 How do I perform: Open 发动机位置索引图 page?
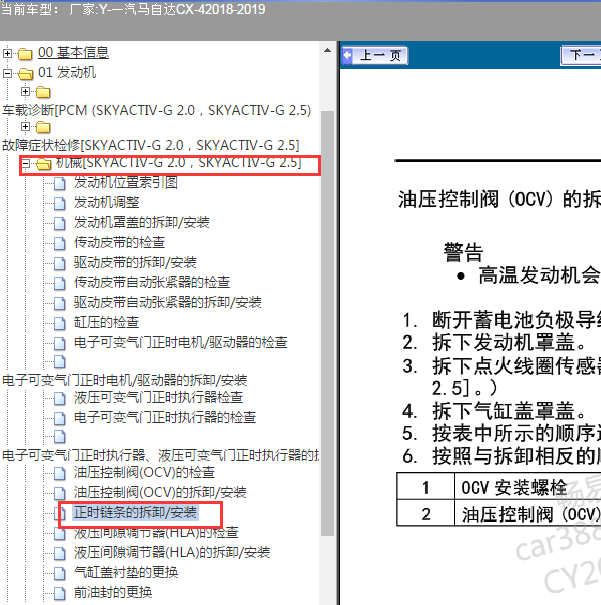tap(126, 182)
